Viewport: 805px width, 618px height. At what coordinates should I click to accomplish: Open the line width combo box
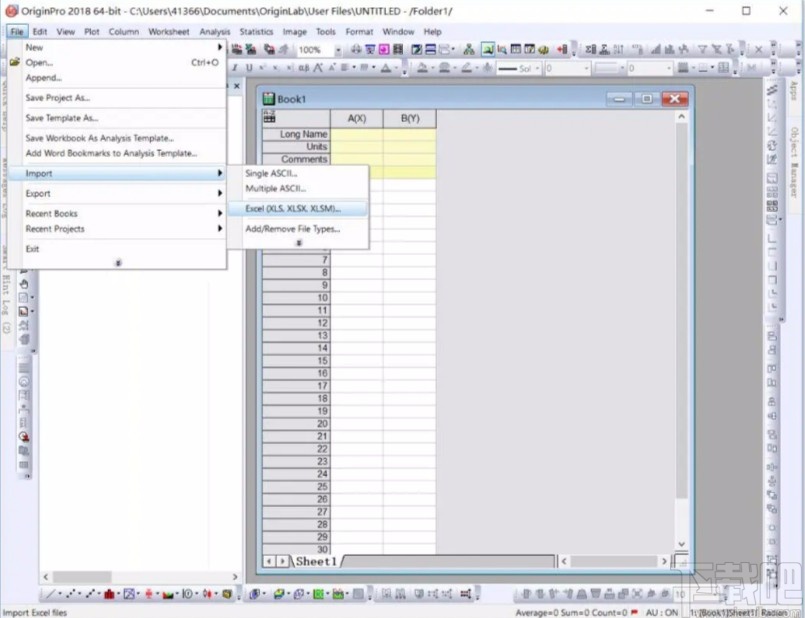click(x=567, y=68)
